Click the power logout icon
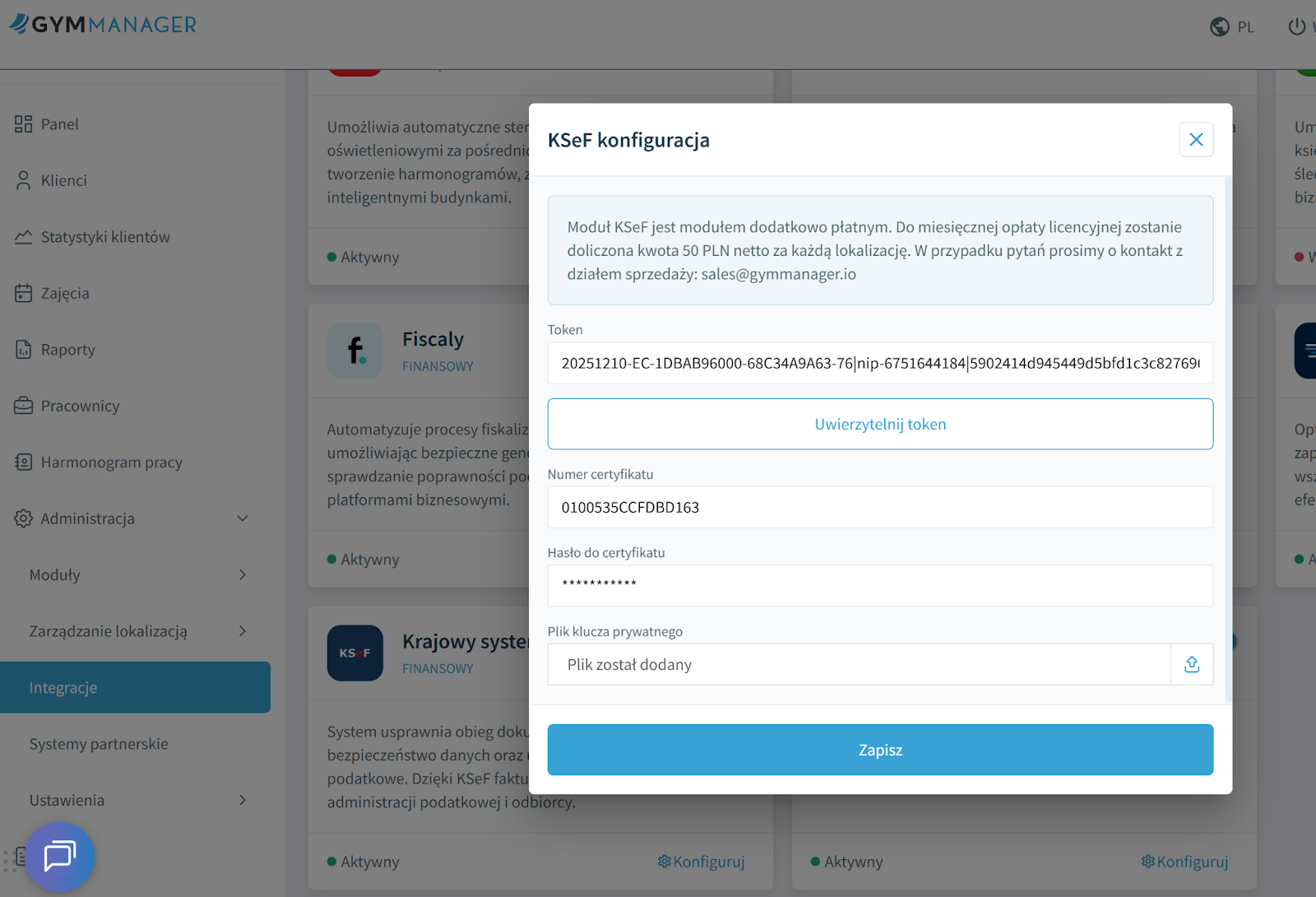The image size is (1316, 897). coord(1296,27)
